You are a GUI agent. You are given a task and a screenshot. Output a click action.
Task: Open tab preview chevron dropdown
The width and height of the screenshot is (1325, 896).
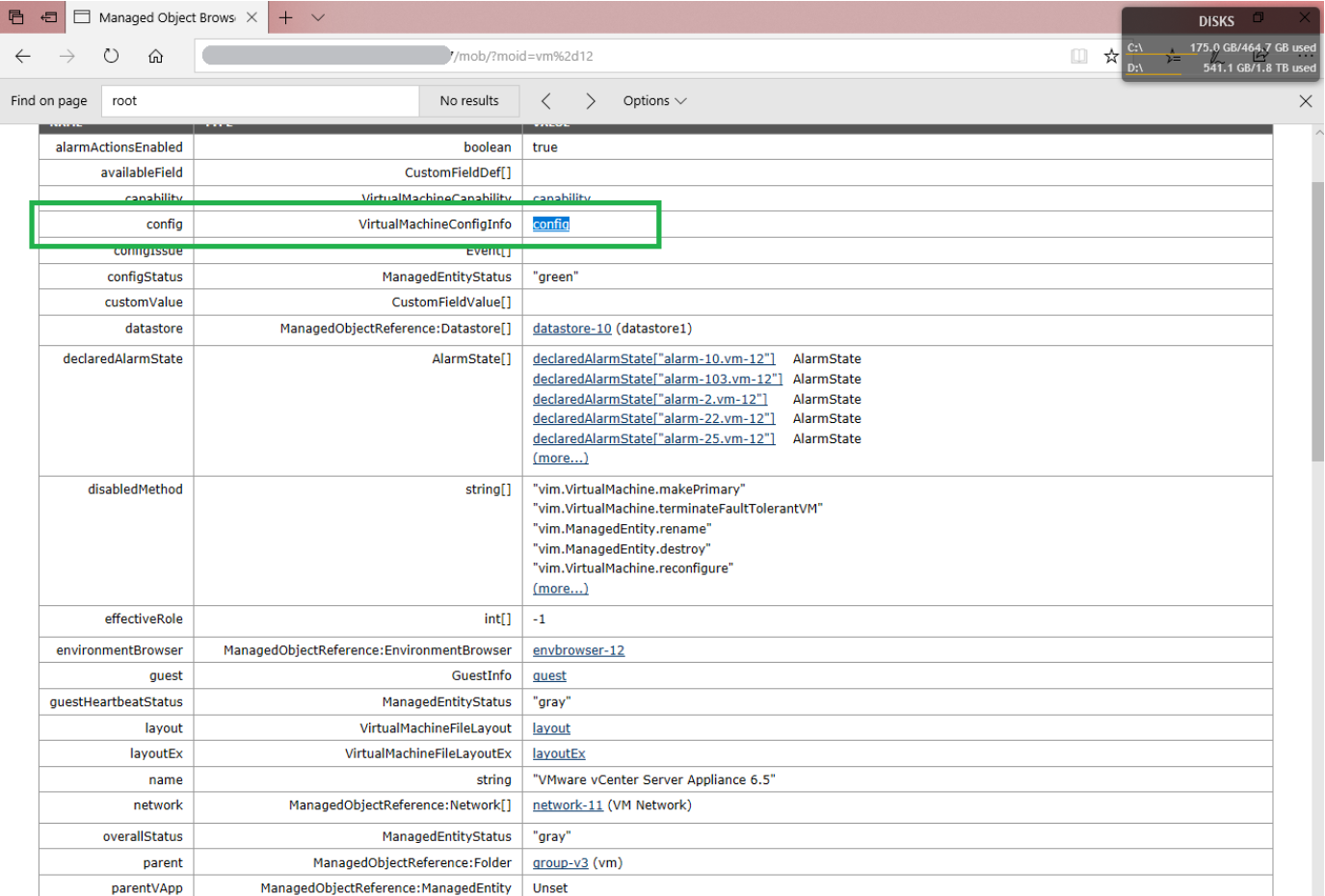coord(318,17)
